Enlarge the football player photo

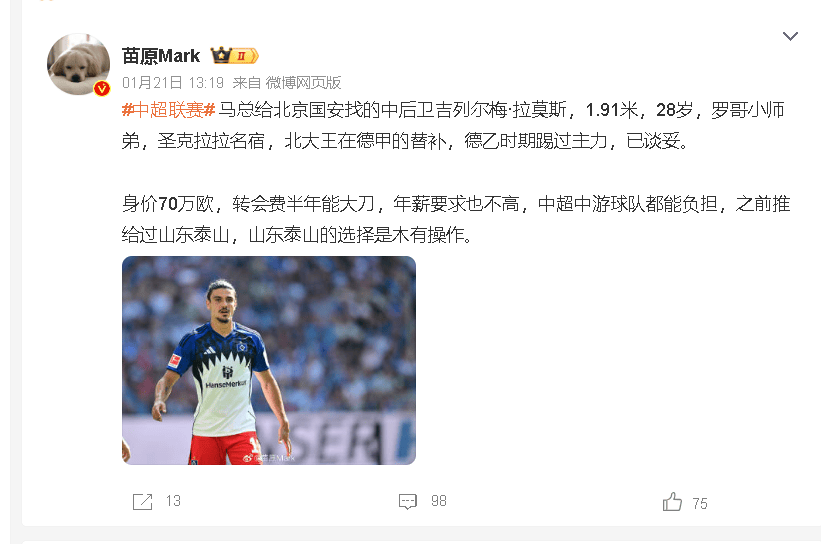pyautogui.click(x=269, y=360)
